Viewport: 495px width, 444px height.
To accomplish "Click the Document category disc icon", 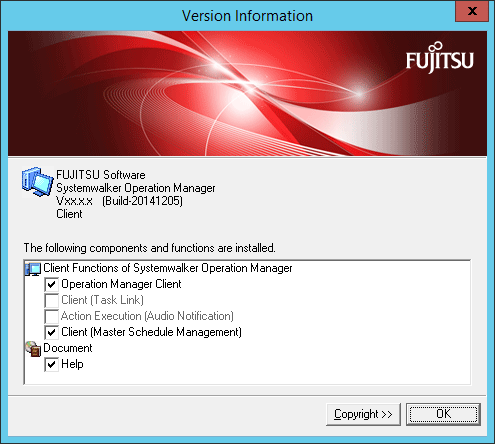I will point(33,349).
